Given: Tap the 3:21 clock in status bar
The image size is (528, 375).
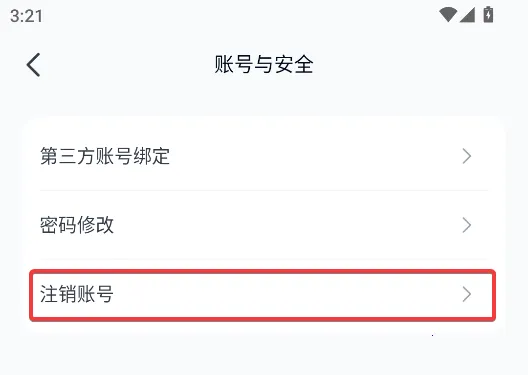Looking at the screenshot, I should (26, 16).
